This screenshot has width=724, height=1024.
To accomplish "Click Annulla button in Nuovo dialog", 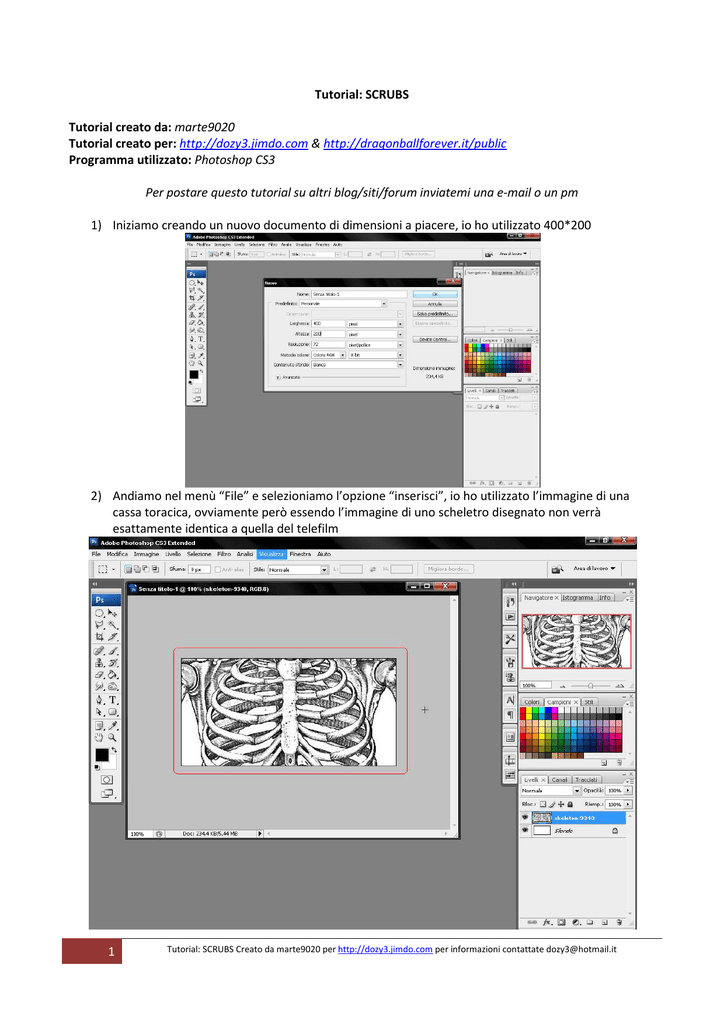I will coord(435,304).
